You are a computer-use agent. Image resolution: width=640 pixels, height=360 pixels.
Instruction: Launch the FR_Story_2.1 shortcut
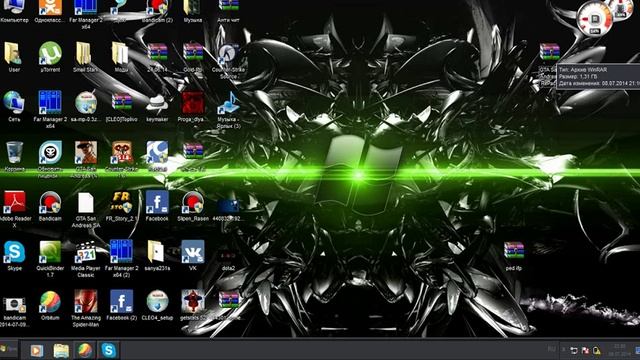click(121, 202)
